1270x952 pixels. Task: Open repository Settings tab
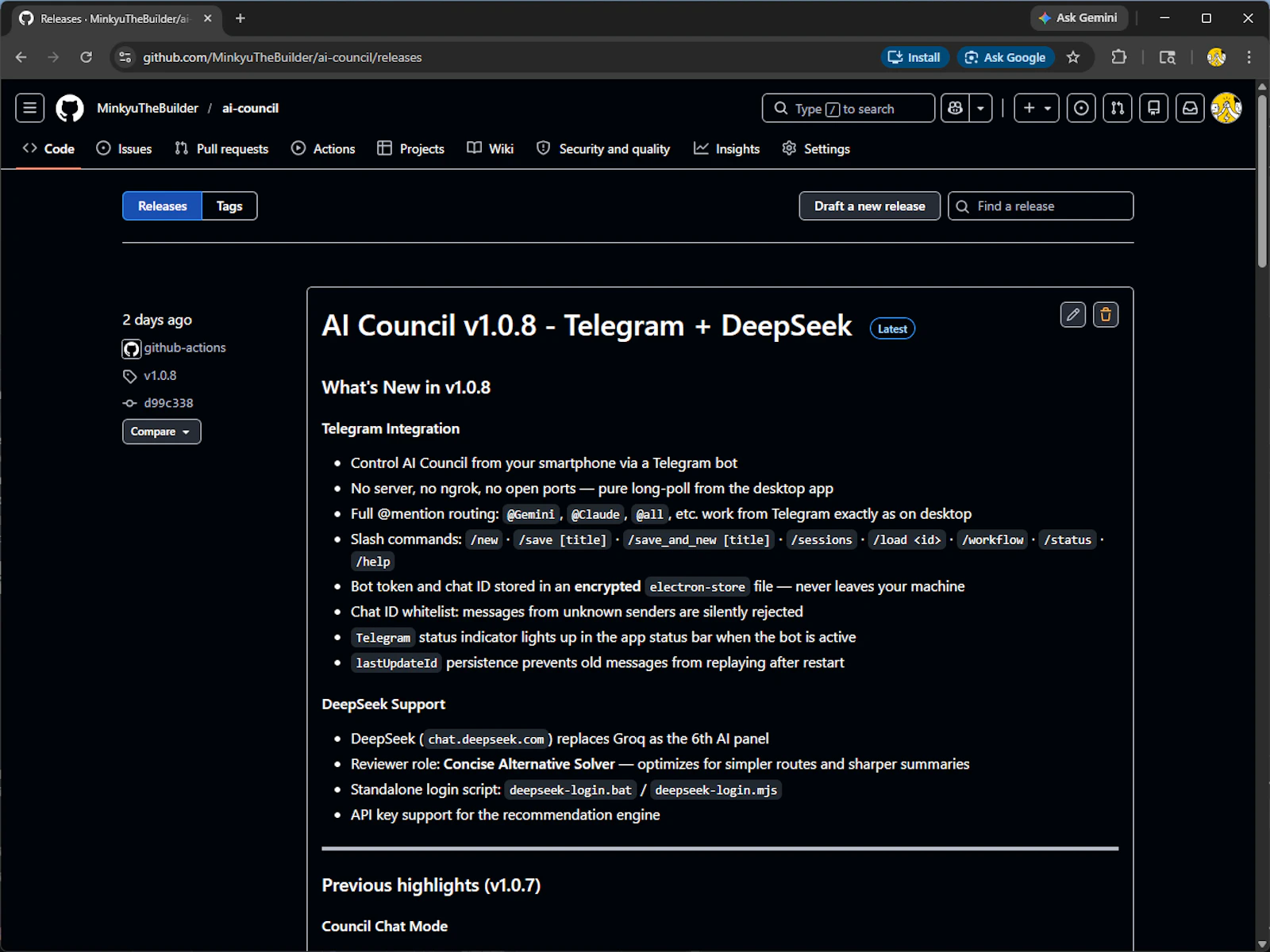click(x=815, y=148)
